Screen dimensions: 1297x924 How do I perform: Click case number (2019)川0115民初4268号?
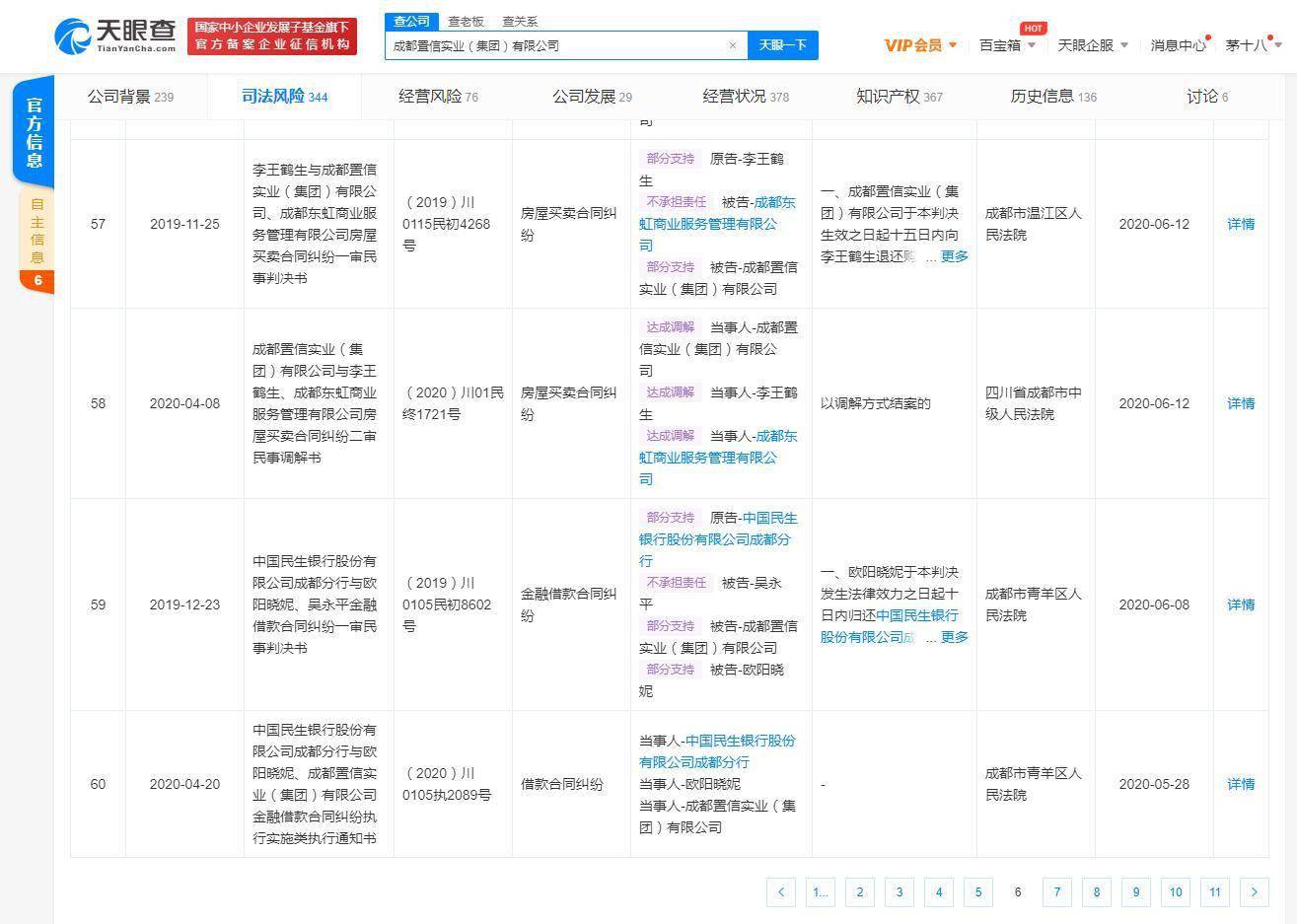click(x=446, y=224)
